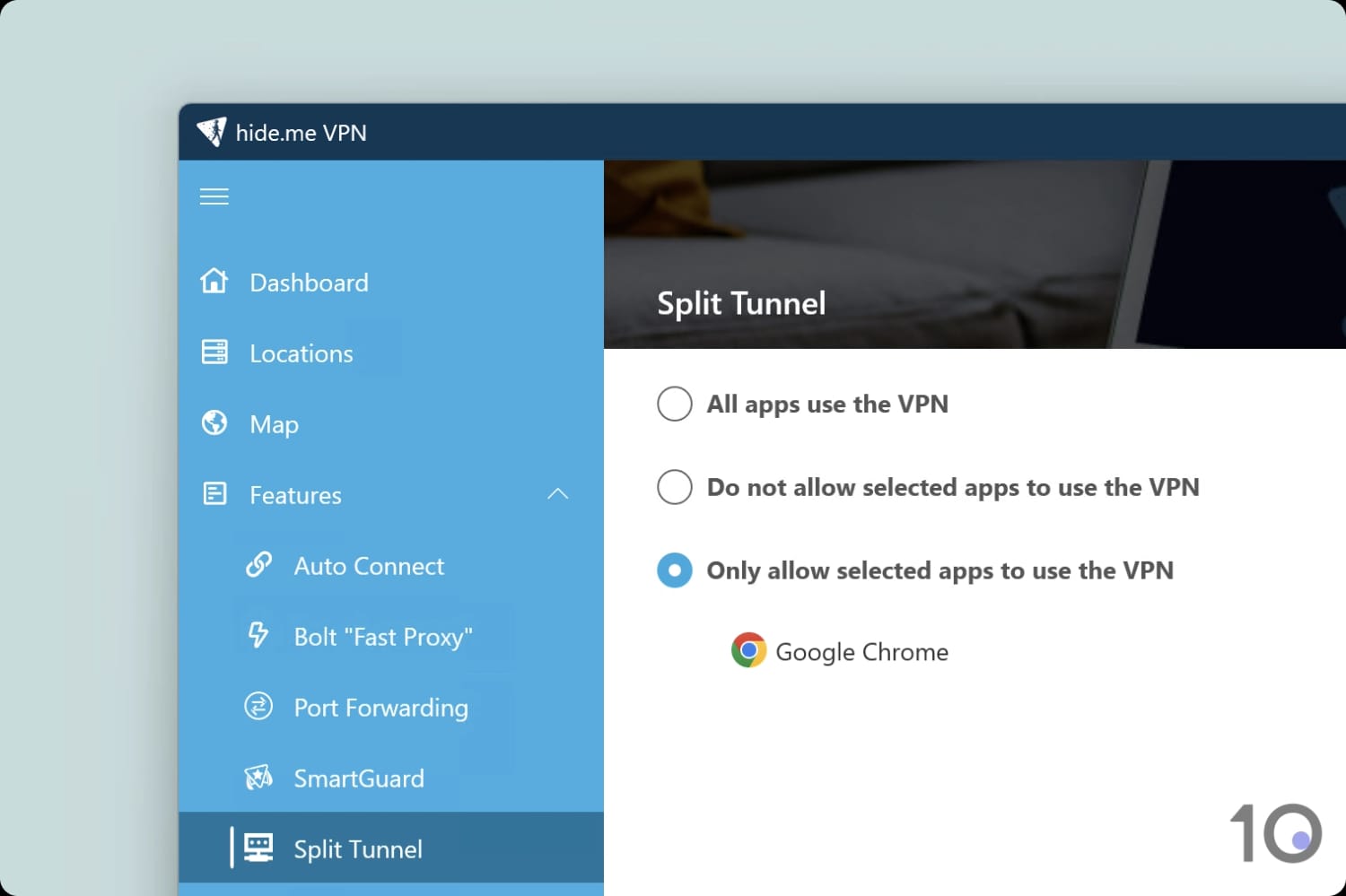Open the hamburger menu
The height and width of the screenshot is (896, 1346).
pos(214,196)
